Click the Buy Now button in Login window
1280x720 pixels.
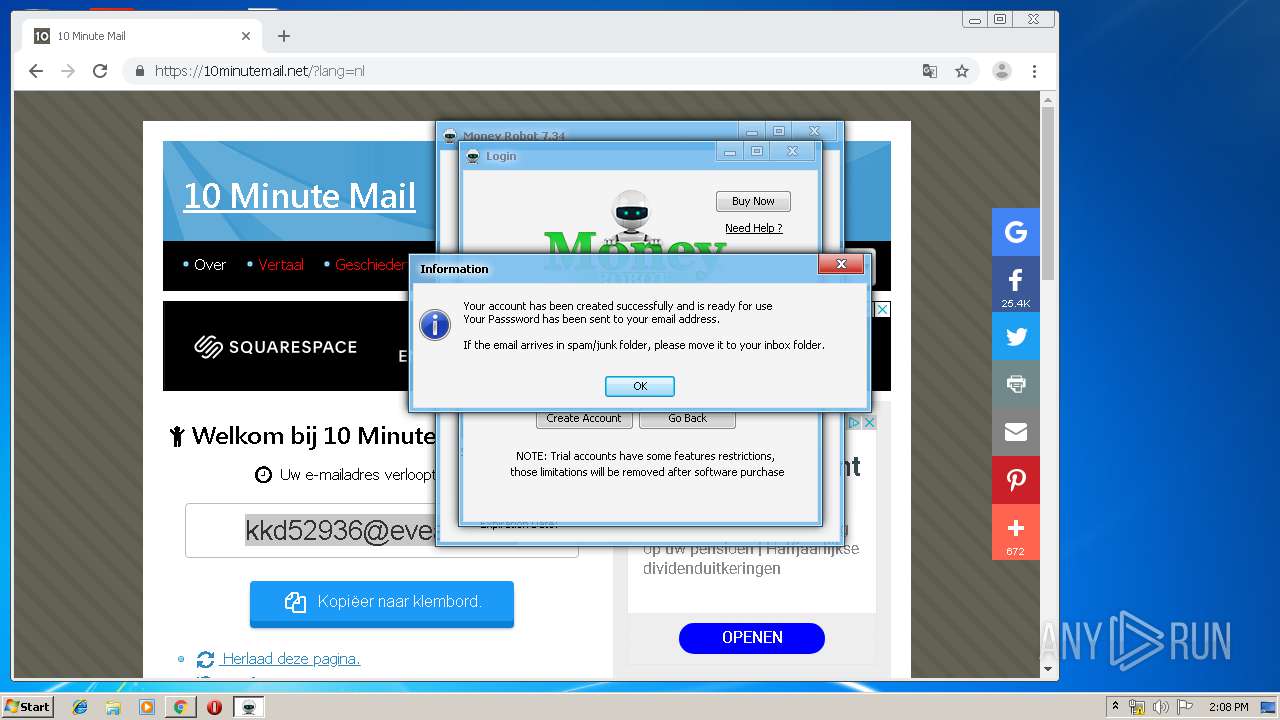pyautogui.click(x=753, y=201)
